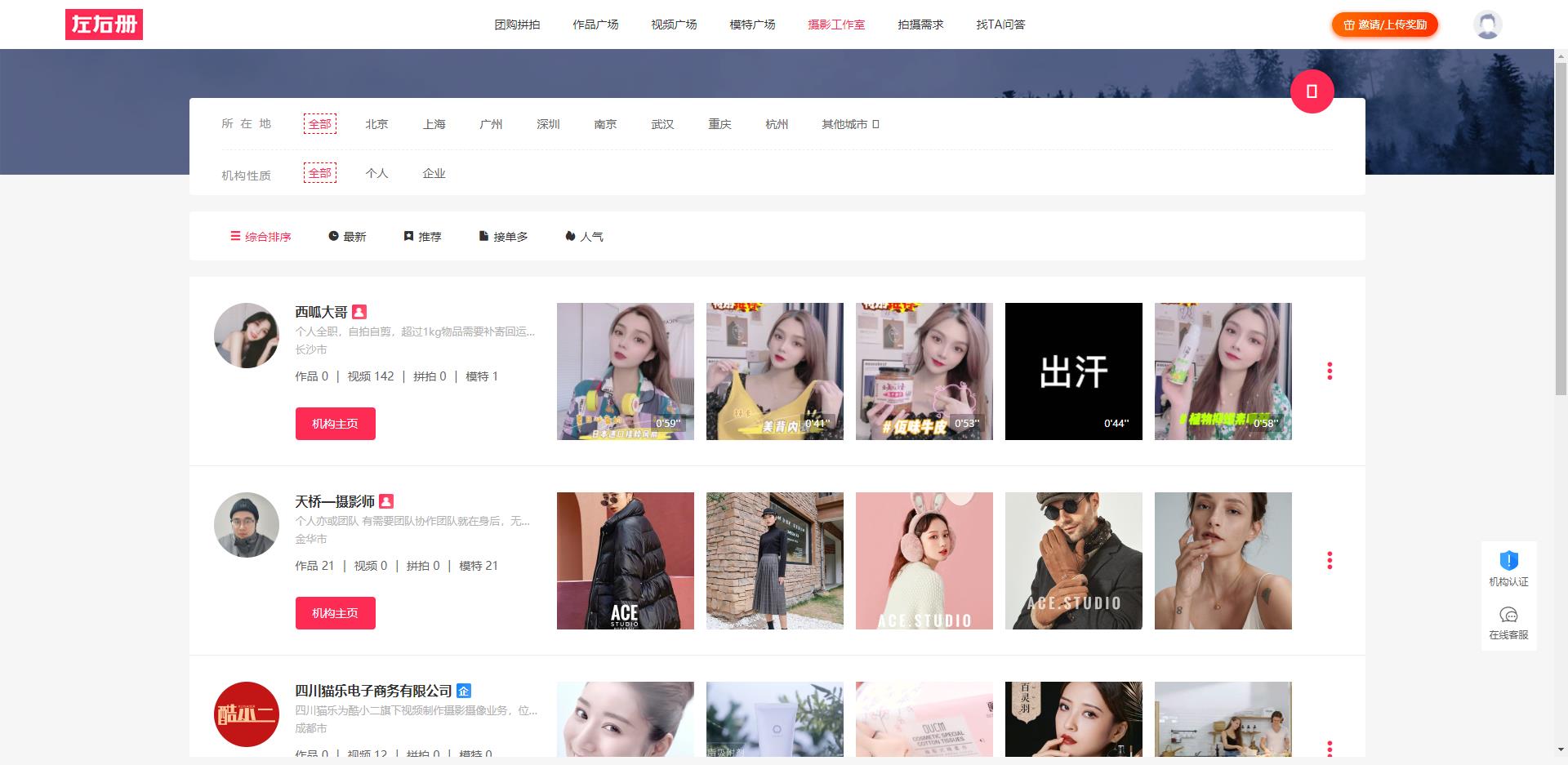Sort by 接单多

(x=503, y=237)
